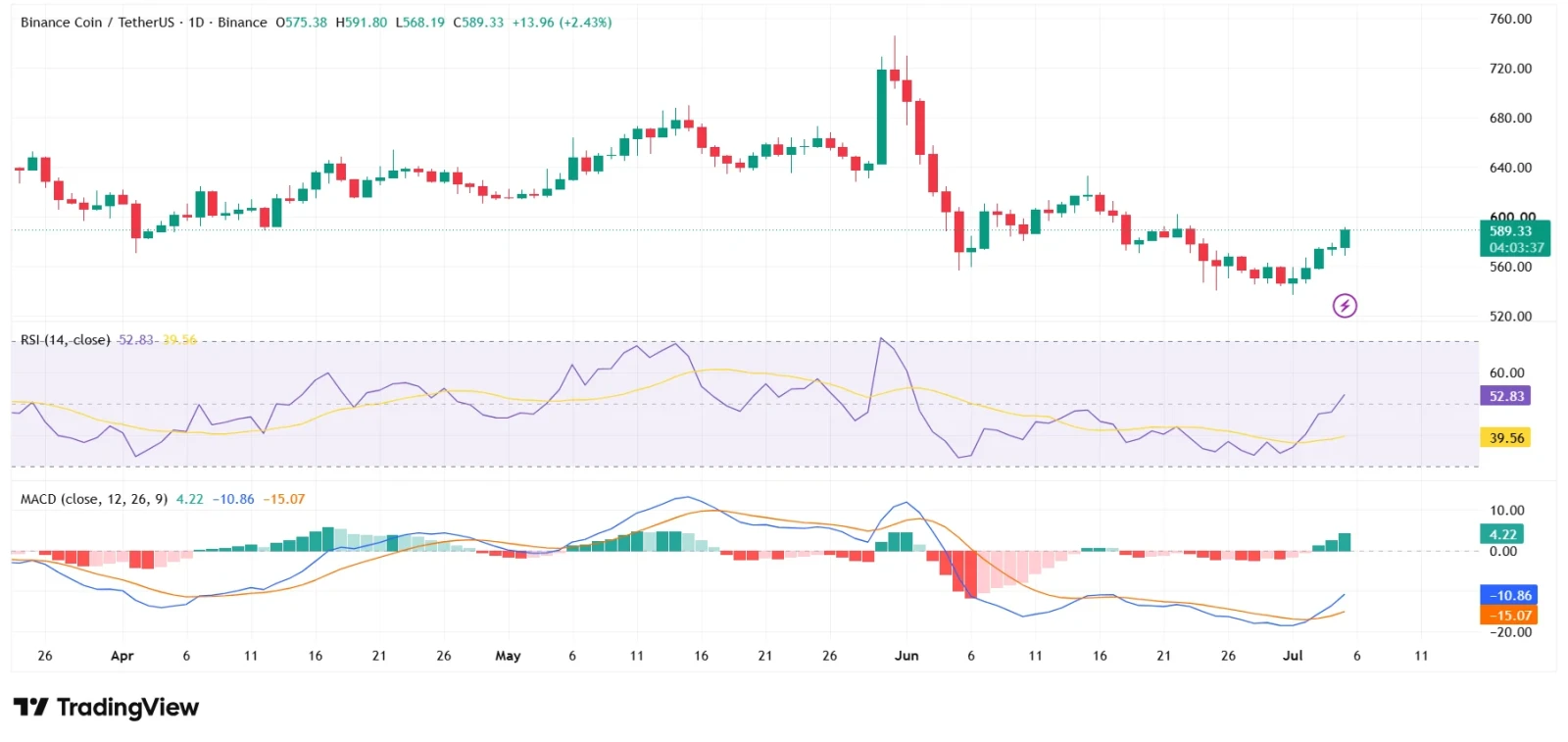Click the 680.00 price axis label

click(x=1510, y=118)
